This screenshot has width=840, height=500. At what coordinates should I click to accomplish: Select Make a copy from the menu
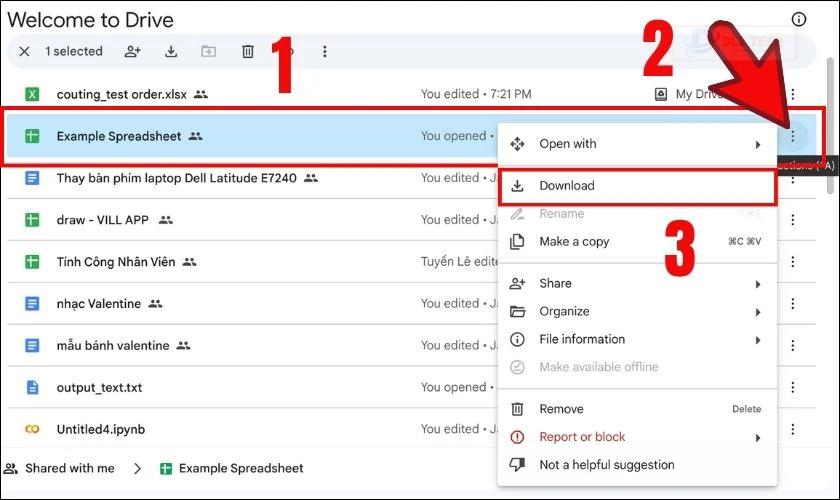coord(638,242)
